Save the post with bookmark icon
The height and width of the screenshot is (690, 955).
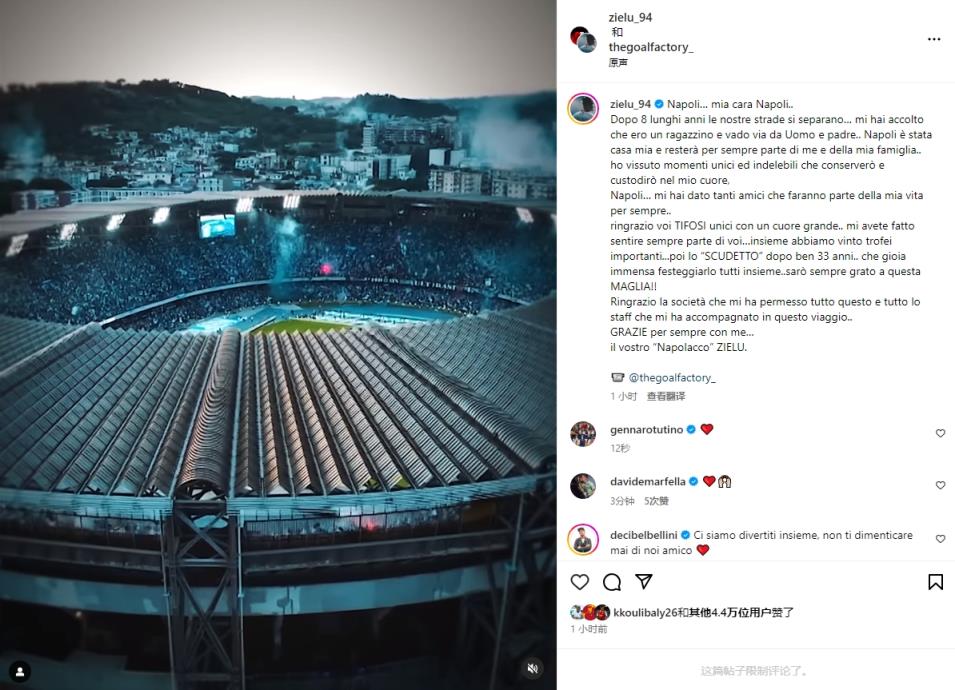tap(935, 582)
